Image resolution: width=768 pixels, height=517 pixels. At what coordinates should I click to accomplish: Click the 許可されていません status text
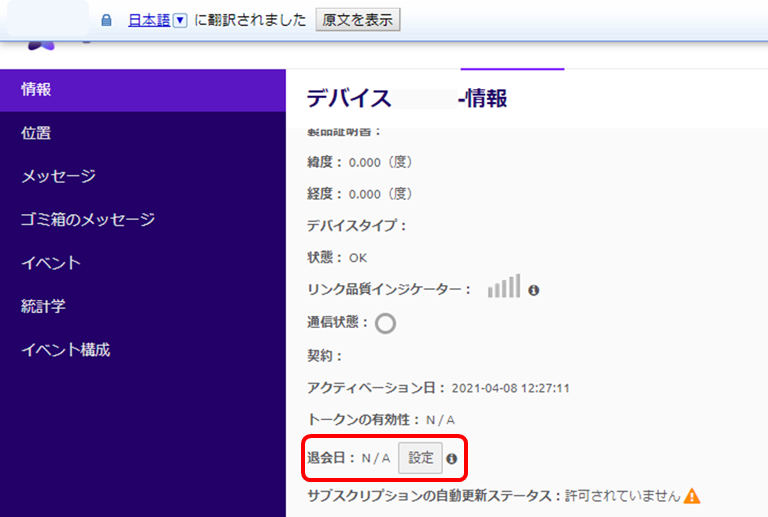click(623, 496)
